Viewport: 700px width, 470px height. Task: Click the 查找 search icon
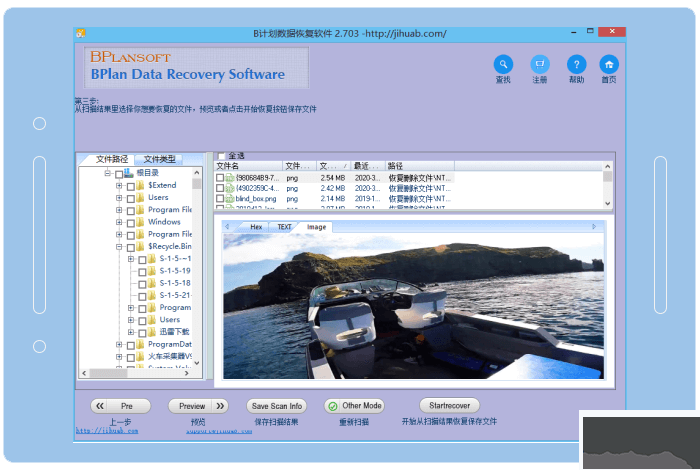coord(503,64)
